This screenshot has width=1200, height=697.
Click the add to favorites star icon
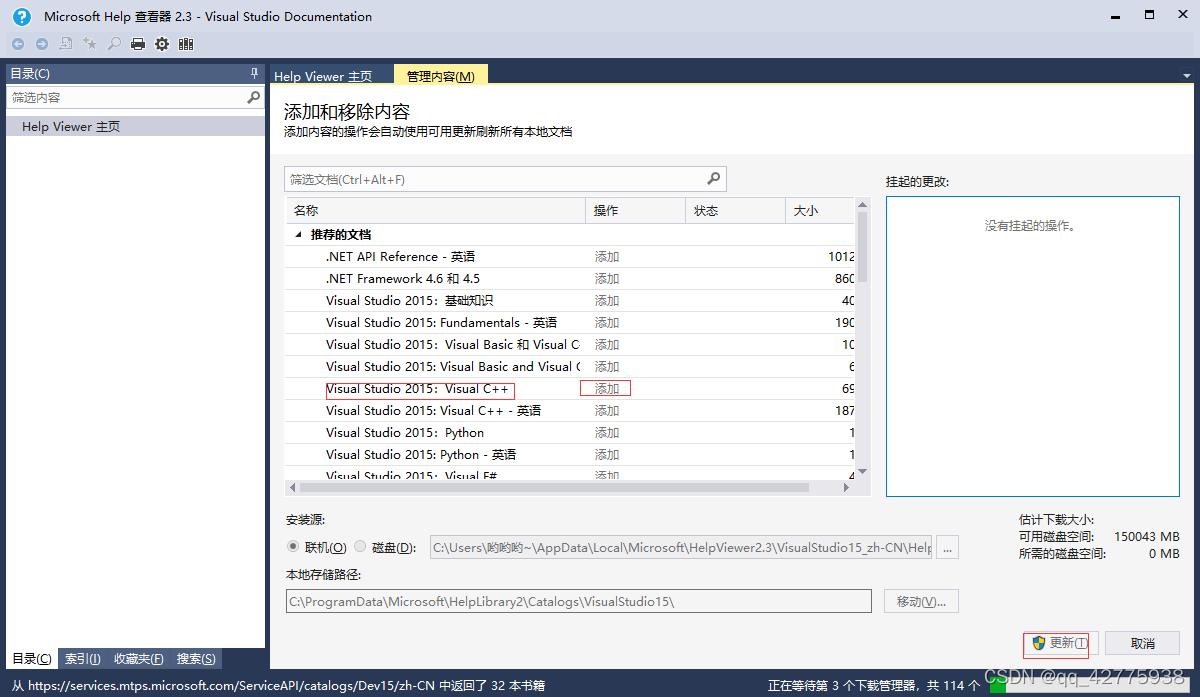click(90, 44)
